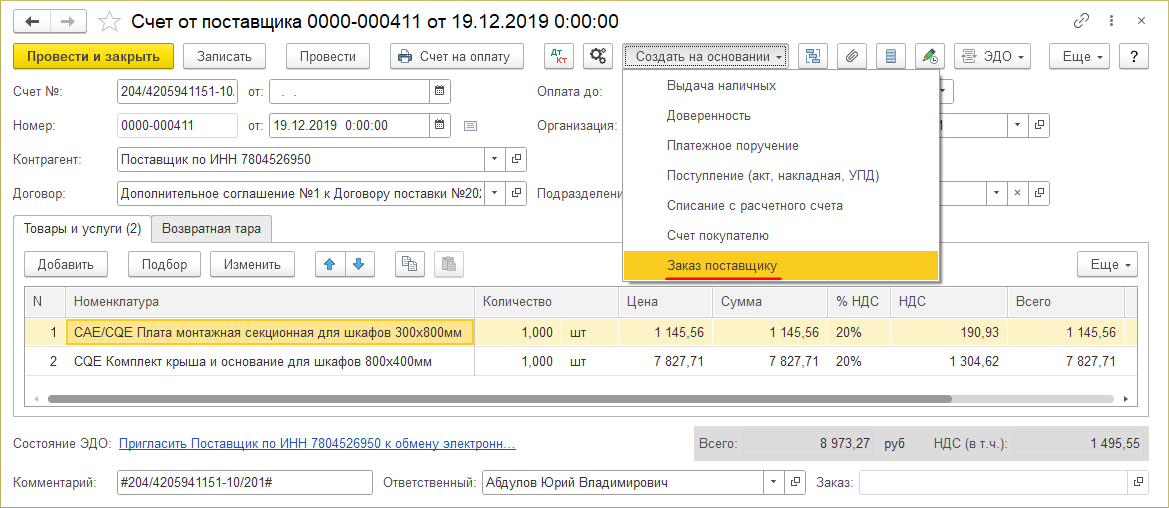The height and width of the screenshot is (508, 1169).
Task: Click Номенклатура column header
Action: click(271, 302)
